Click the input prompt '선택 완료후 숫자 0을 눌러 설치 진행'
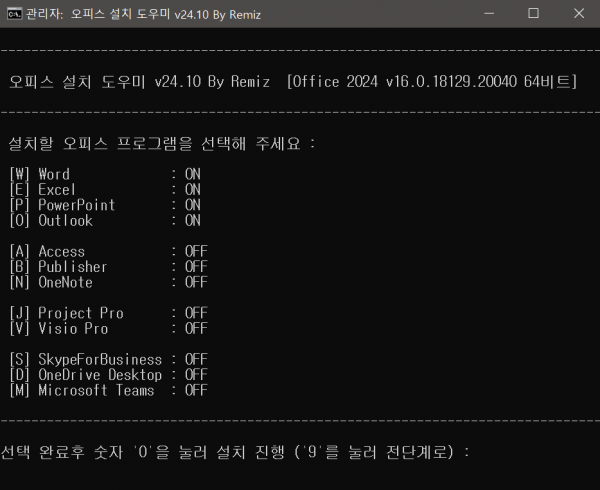The image size is (600, 490). click(x=142, y=452)
